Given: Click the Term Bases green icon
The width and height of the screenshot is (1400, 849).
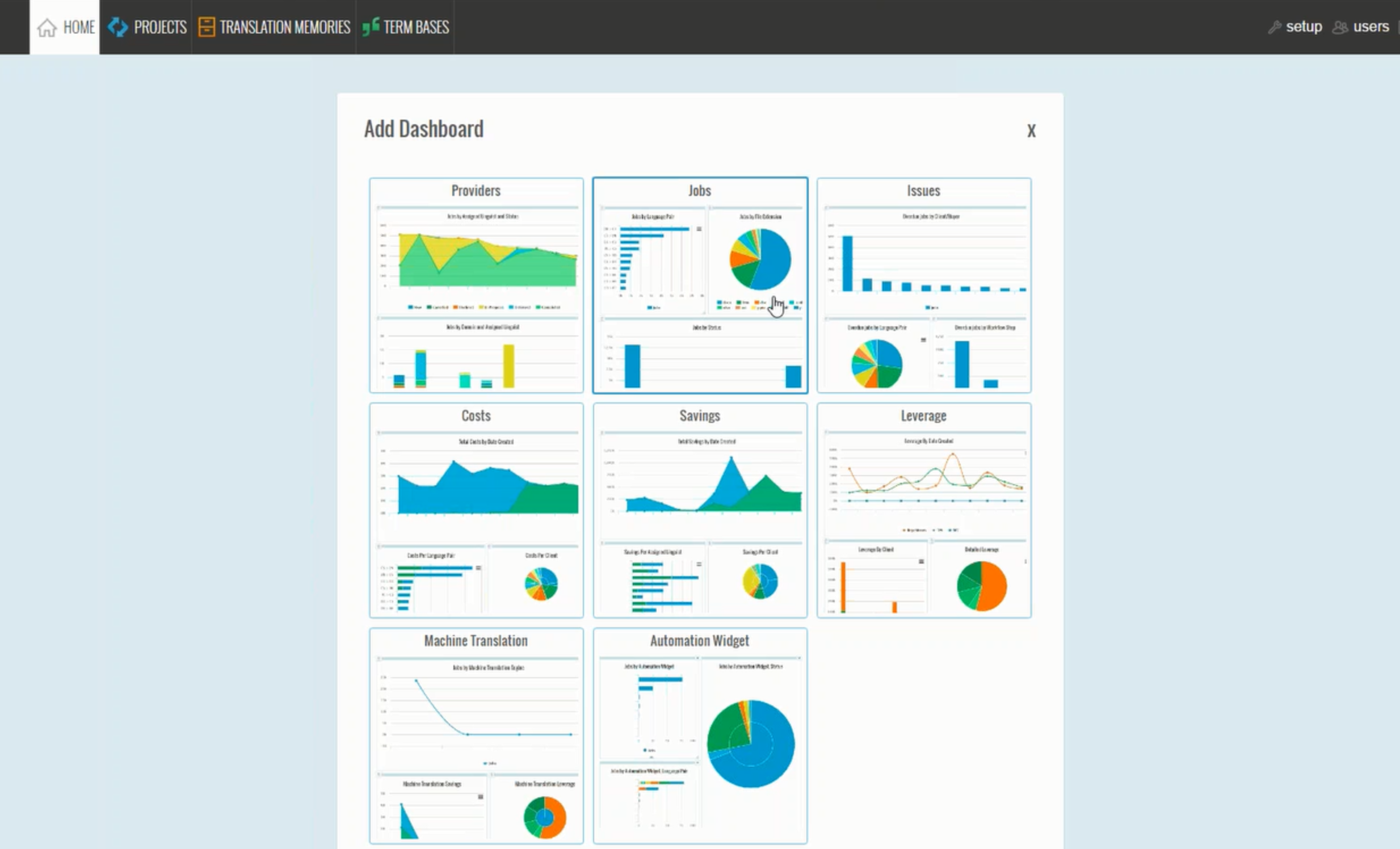Looking at the screenshot, I should coord(371,27).
